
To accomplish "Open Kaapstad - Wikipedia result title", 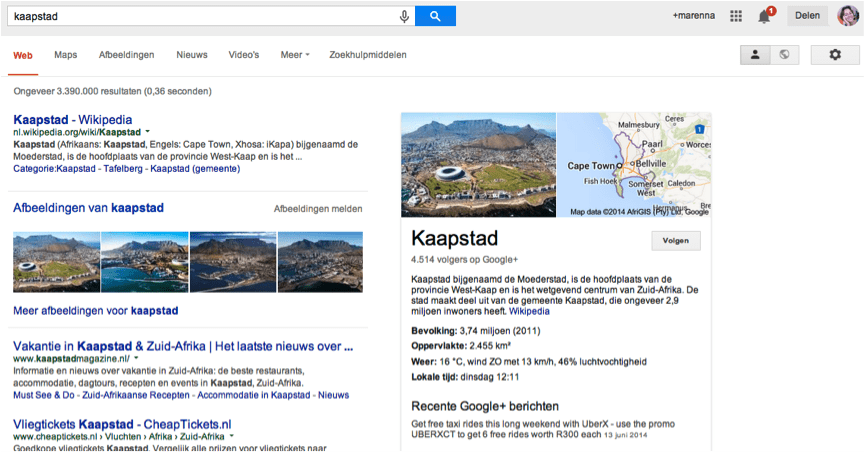I will click(73, 120).
